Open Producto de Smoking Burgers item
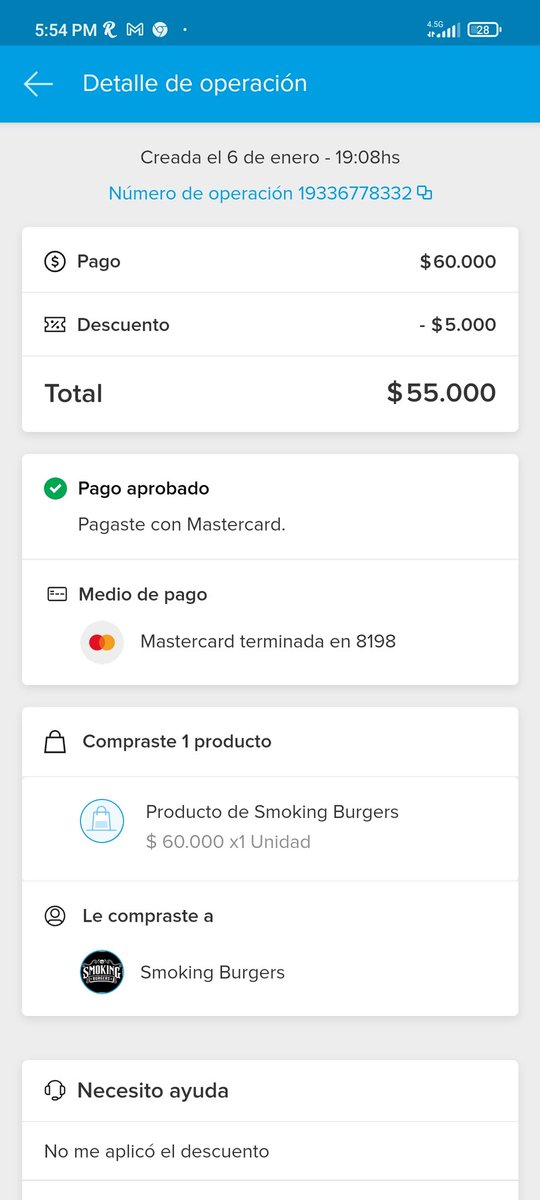Viewport: 540px width, 1200px height. (270, 827)
